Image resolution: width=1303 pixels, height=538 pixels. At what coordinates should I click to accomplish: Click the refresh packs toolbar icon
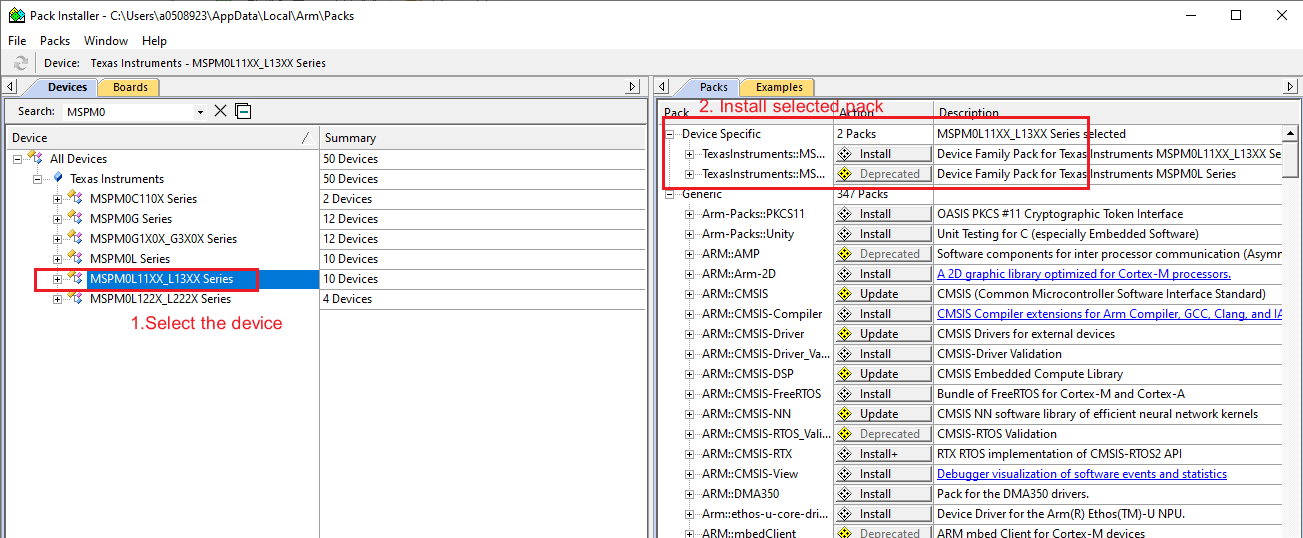coord(21,63)
